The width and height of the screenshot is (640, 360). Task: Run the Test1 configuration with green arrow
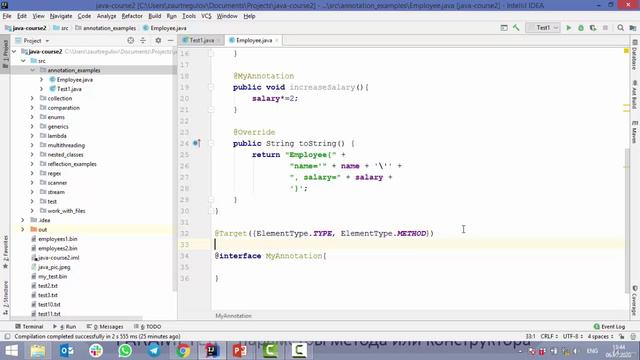click(568, 28)
